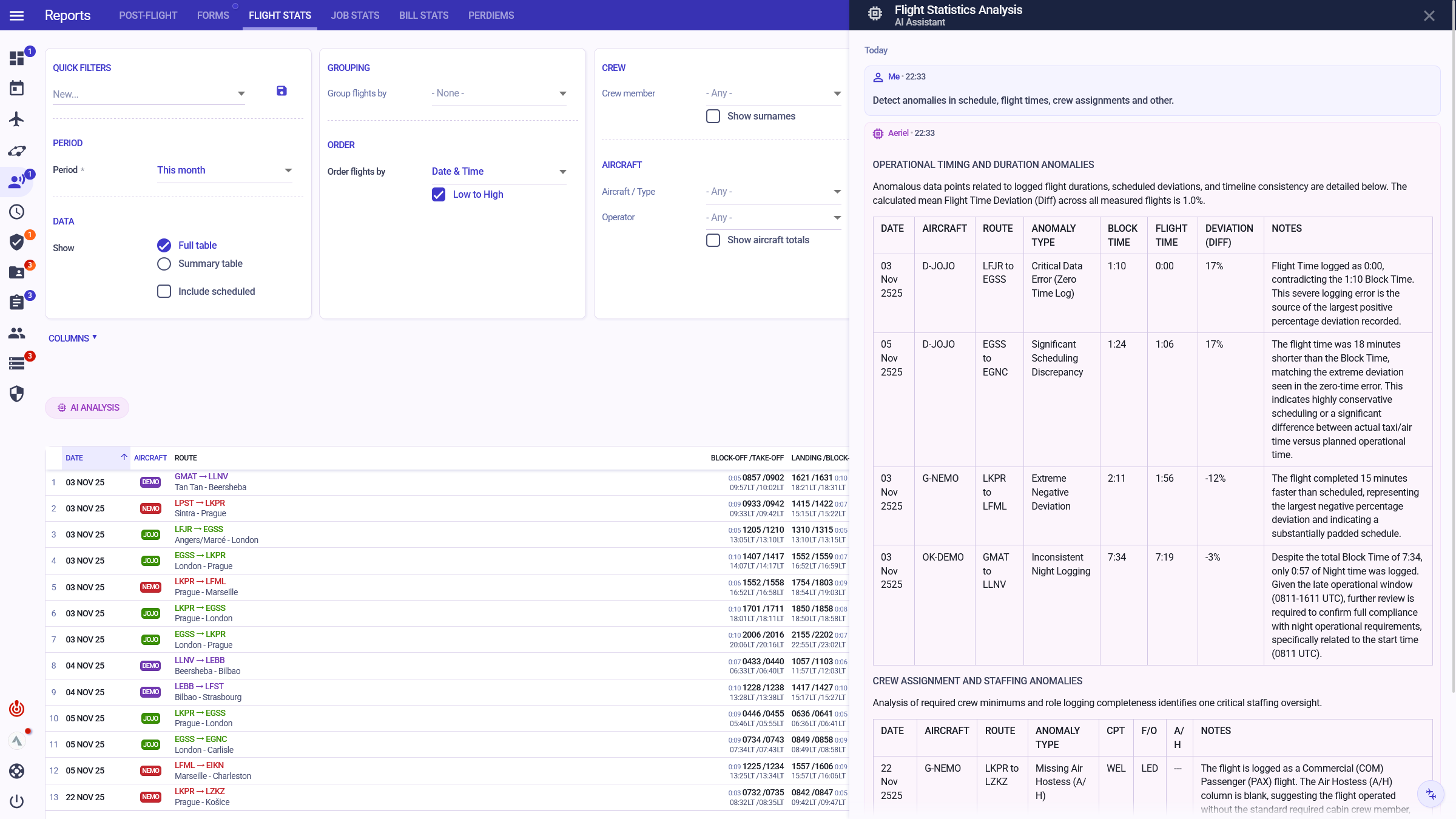Click the save quick filter icon
Viewport: 1456px width, 819px height.
click(281, 91)
